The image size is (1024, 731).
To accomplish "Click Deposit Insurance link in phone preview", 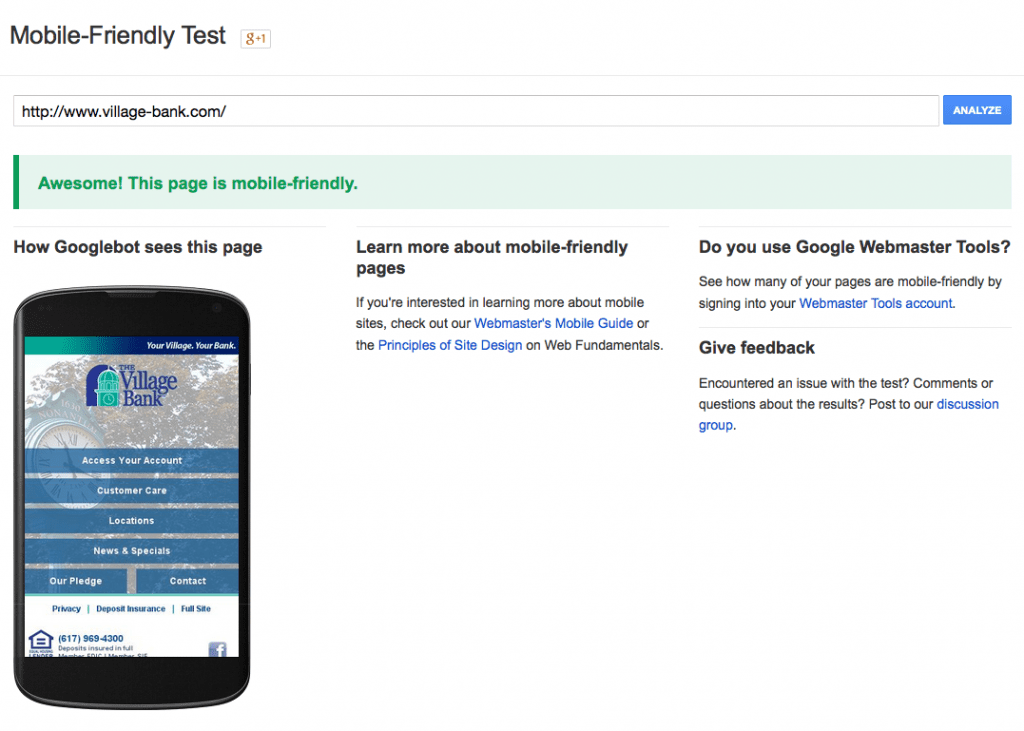I will click(131, 609).
